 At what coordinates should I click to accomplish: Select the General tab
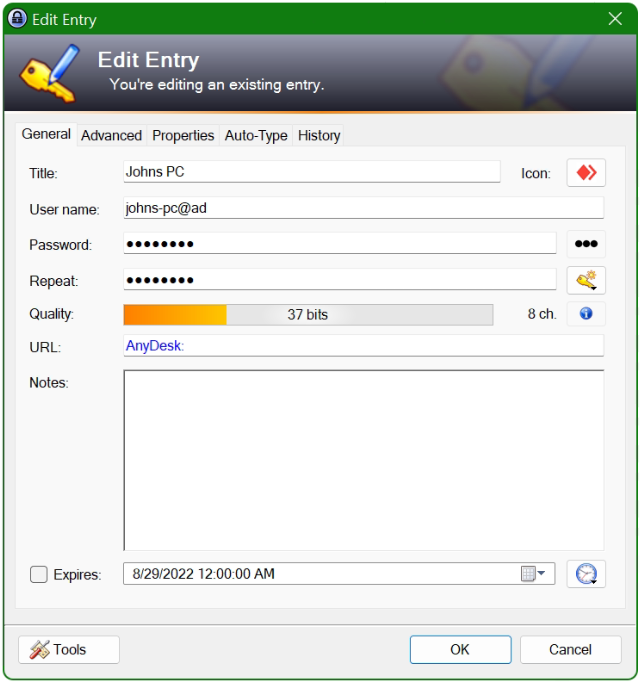(x=46, y=134)
